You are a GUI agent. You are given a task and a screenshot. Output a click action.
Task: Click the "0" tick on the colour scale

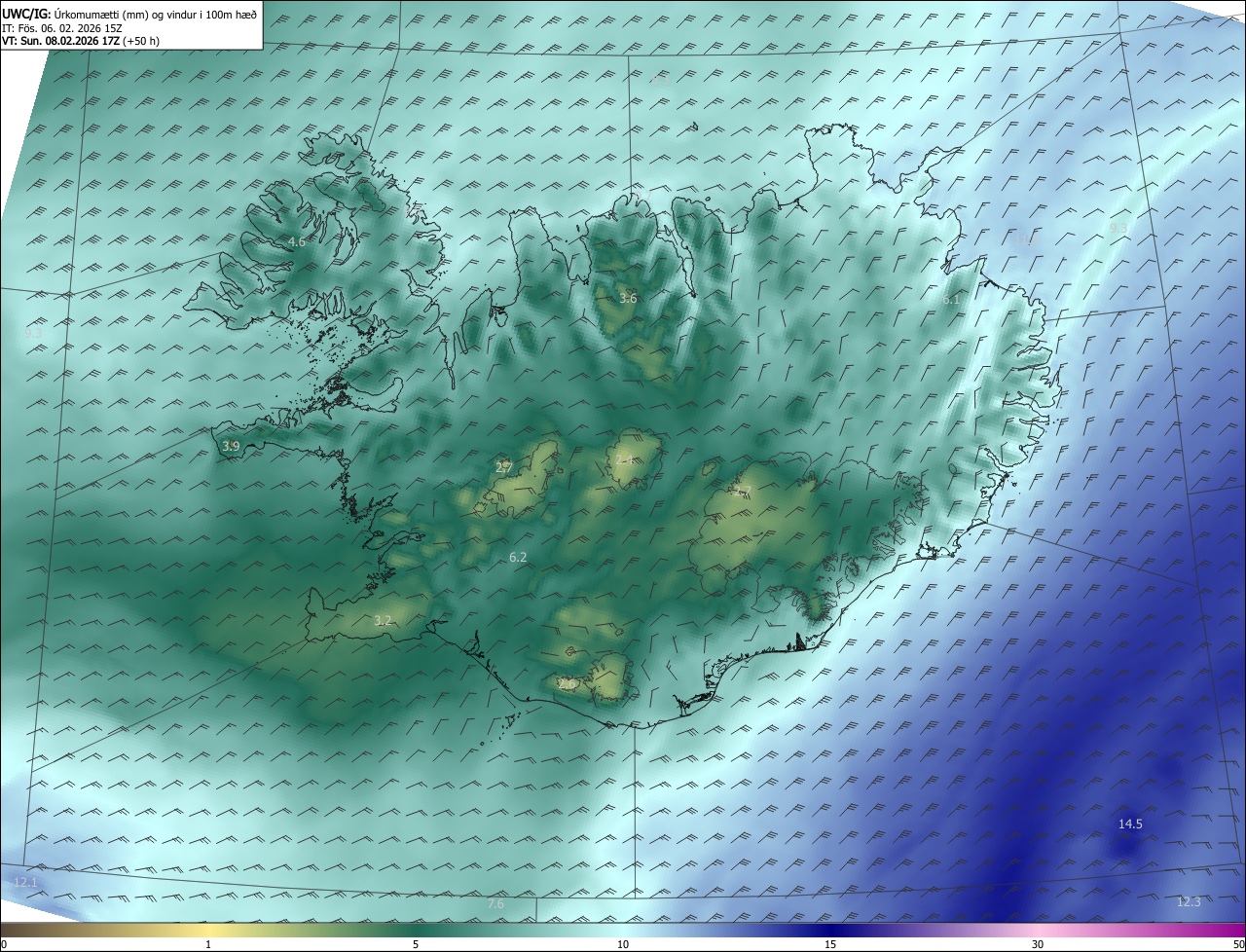(4, 944)
